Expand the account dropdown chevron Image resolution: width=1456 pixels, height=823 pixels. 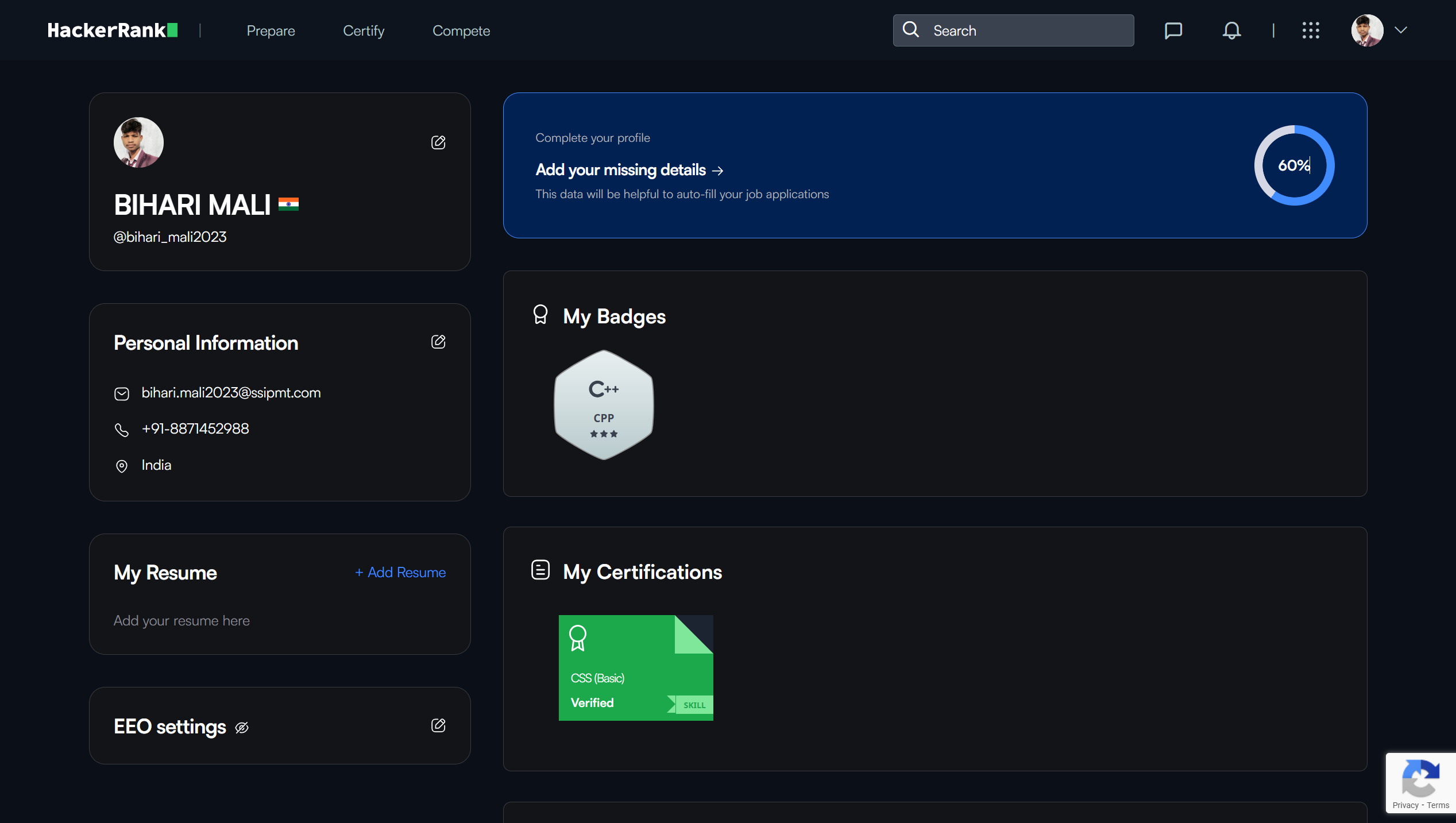(1401, 30)
